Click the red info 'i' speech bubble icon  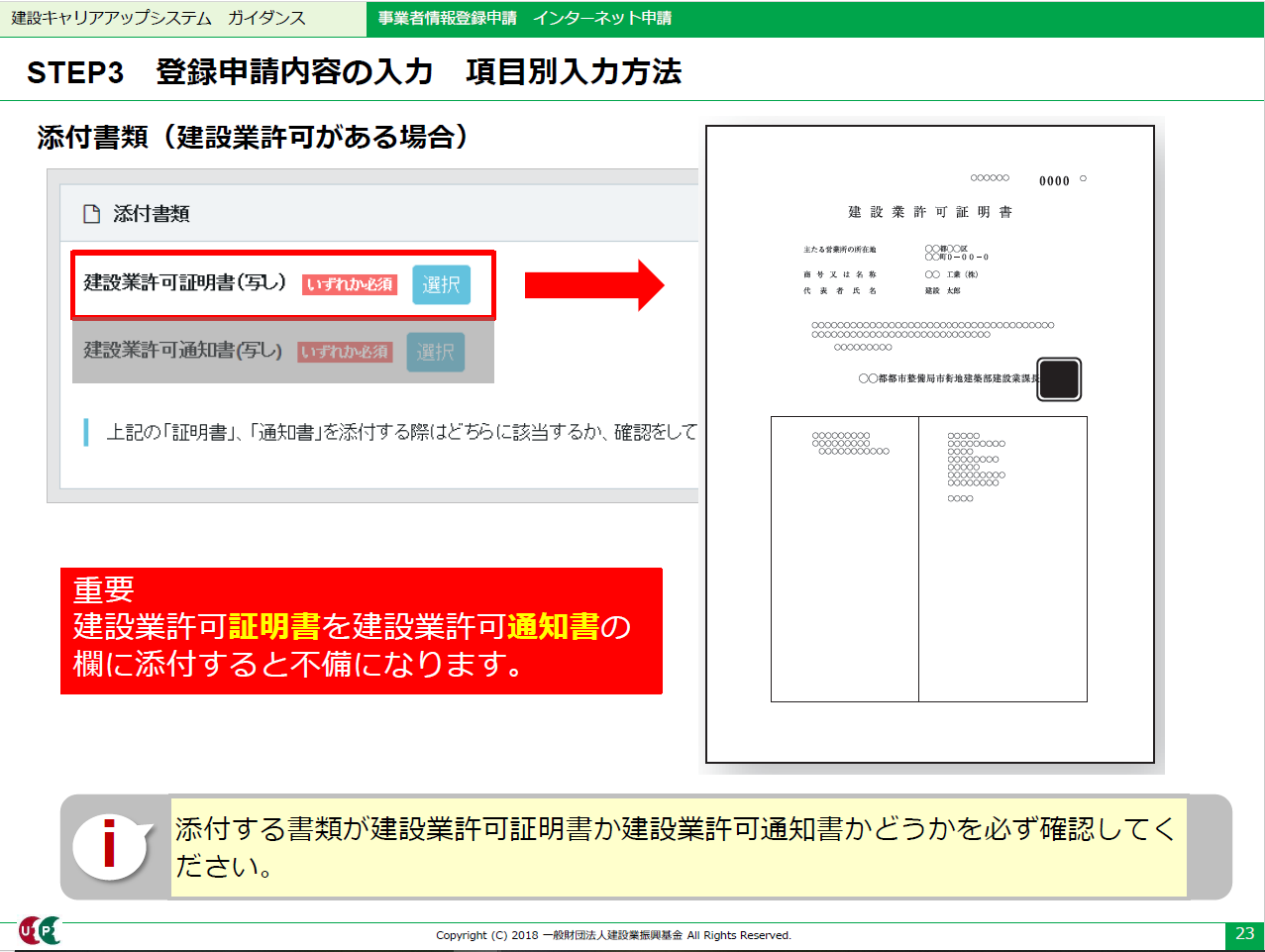click(110, 845)
